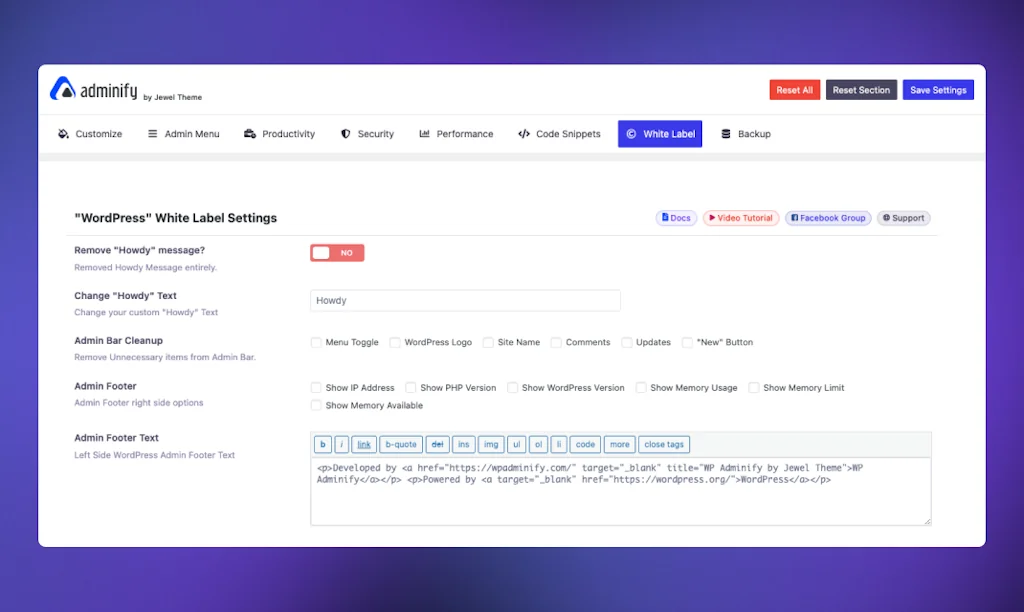Click the bold (b) button in footer editor
Viewport: 1024px width, 612px height.
coord(323,444)
